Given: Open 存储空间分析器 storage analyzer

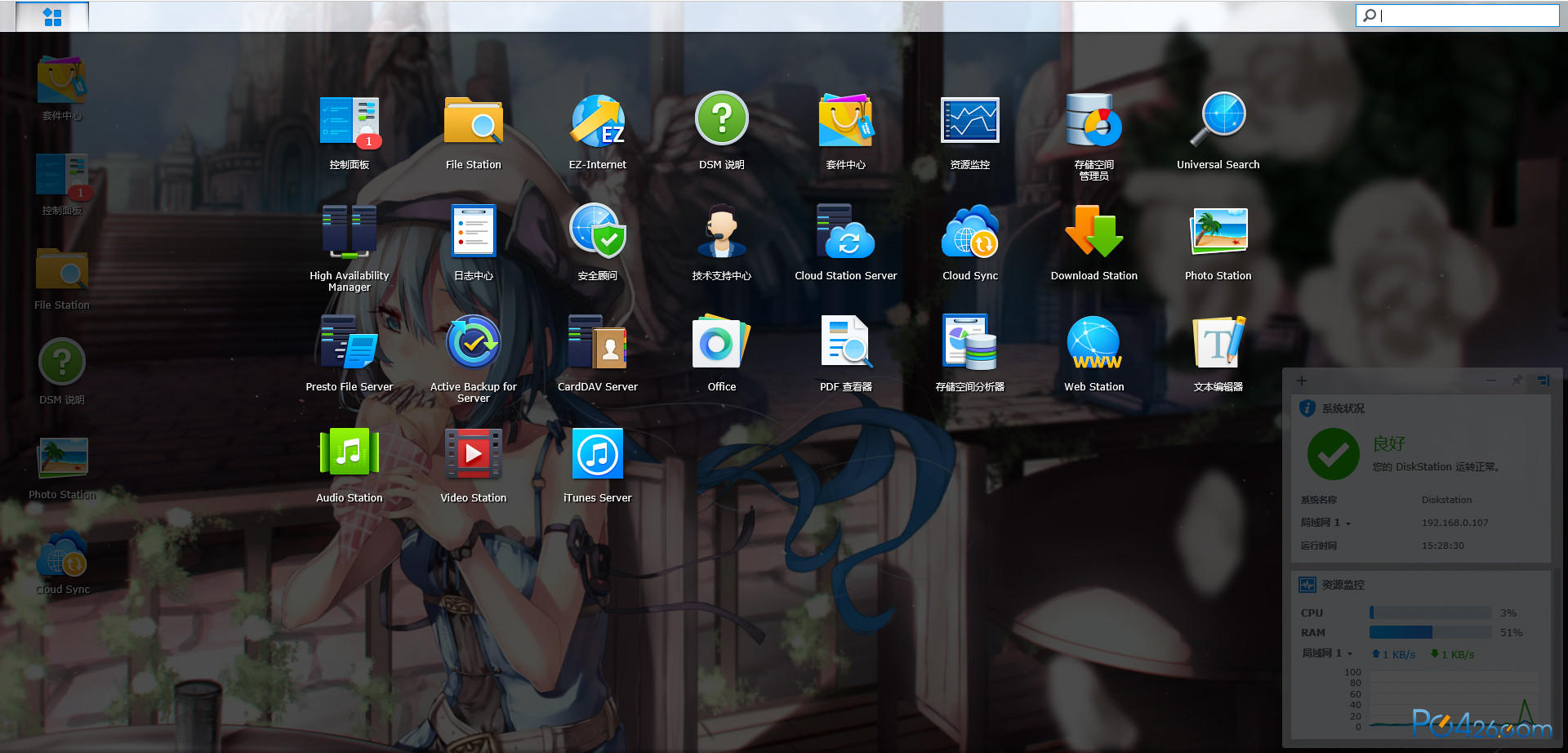Looking at the screenshot, I should click(970, 343).
